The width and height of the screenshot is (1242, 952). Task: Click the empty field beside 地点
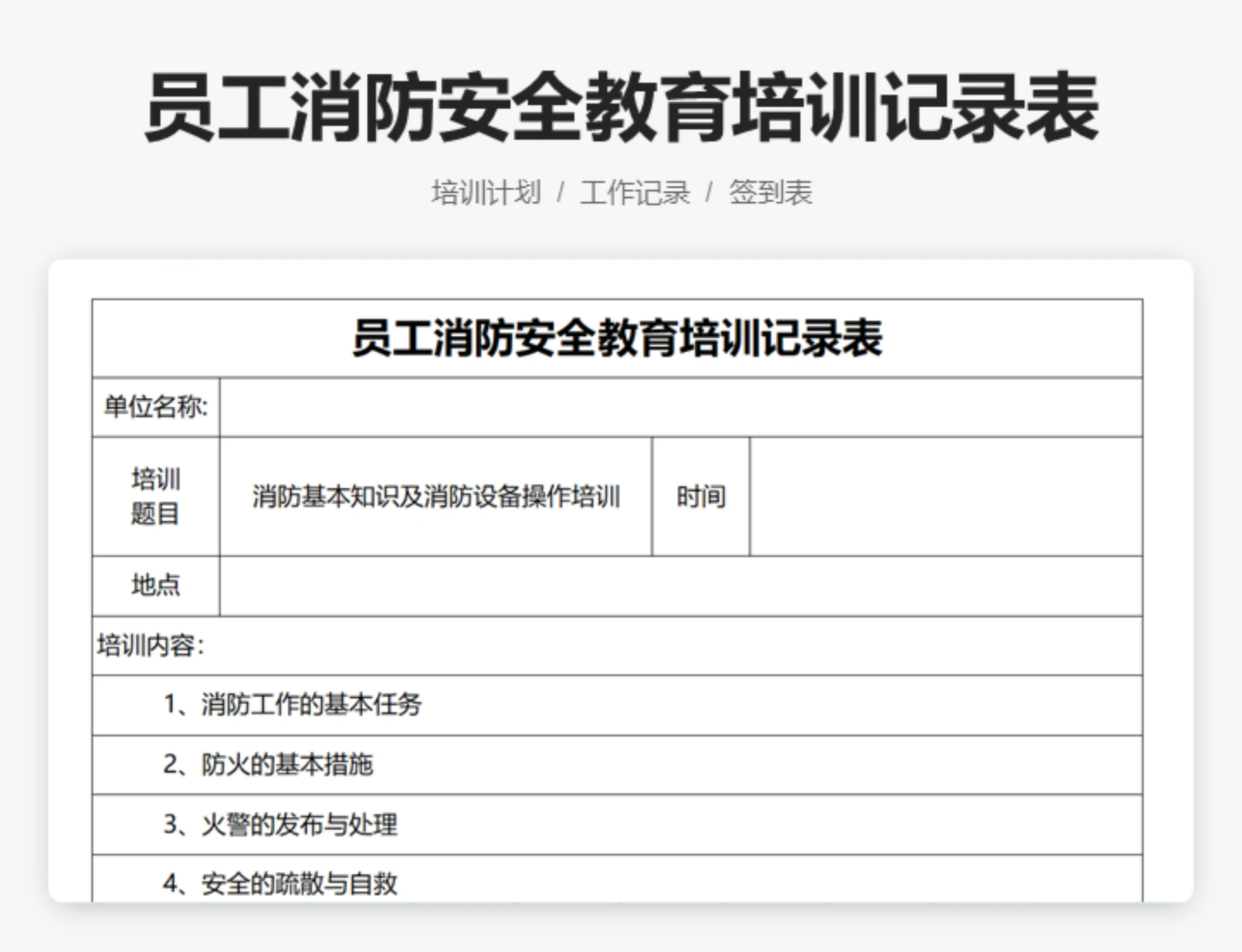(x=681, y=586)
